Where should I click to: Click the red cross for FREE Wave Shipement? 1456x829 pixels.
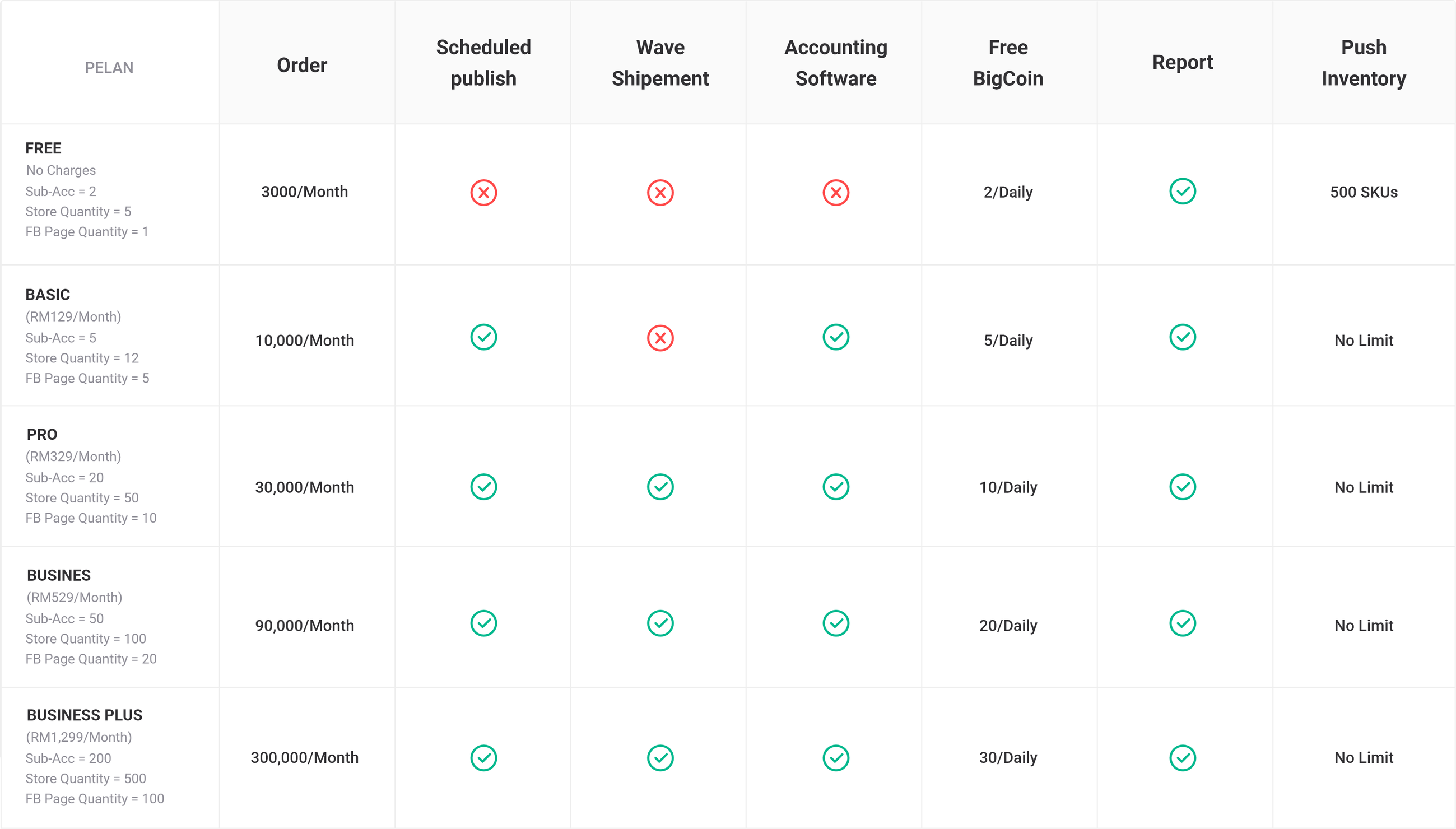660,193
